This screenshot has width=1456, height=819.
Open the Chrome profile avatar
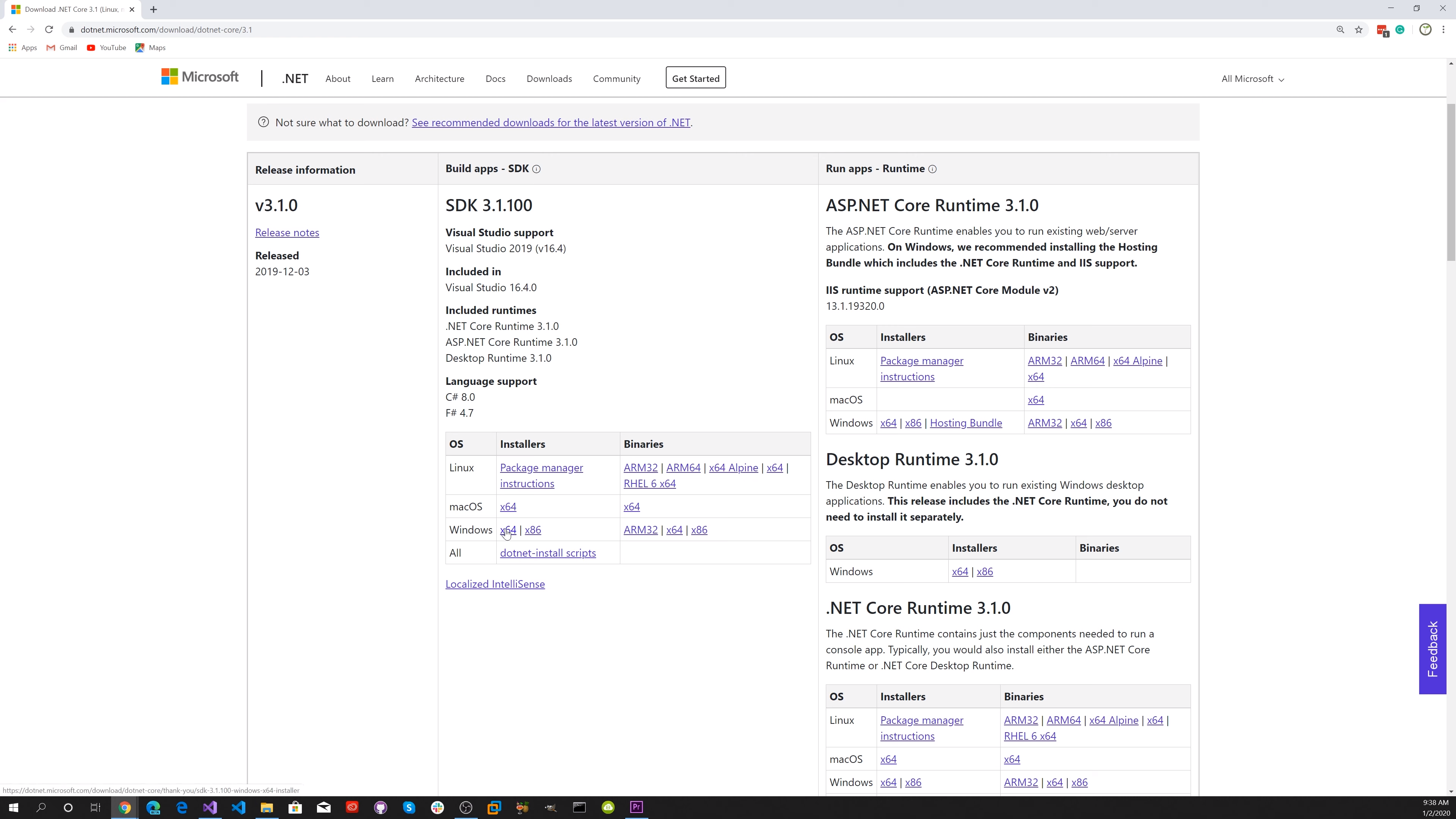tap(1426, 30)
